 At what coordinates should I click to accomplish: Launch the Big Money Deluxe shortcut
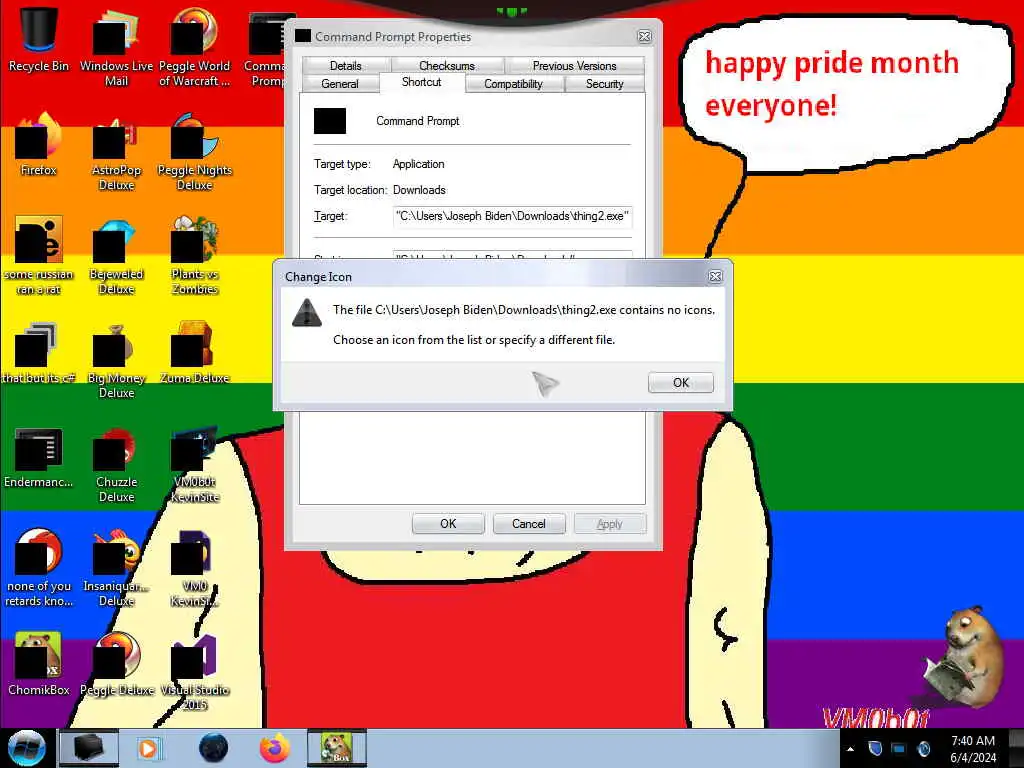click(116, 360)
